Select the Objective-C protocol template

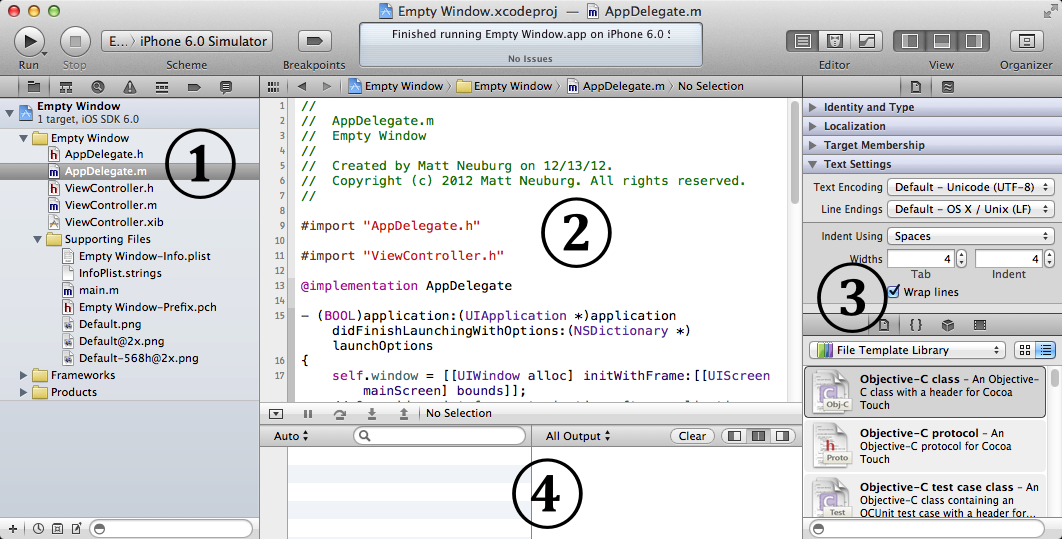pyautogui.click(x=925, y=446)
